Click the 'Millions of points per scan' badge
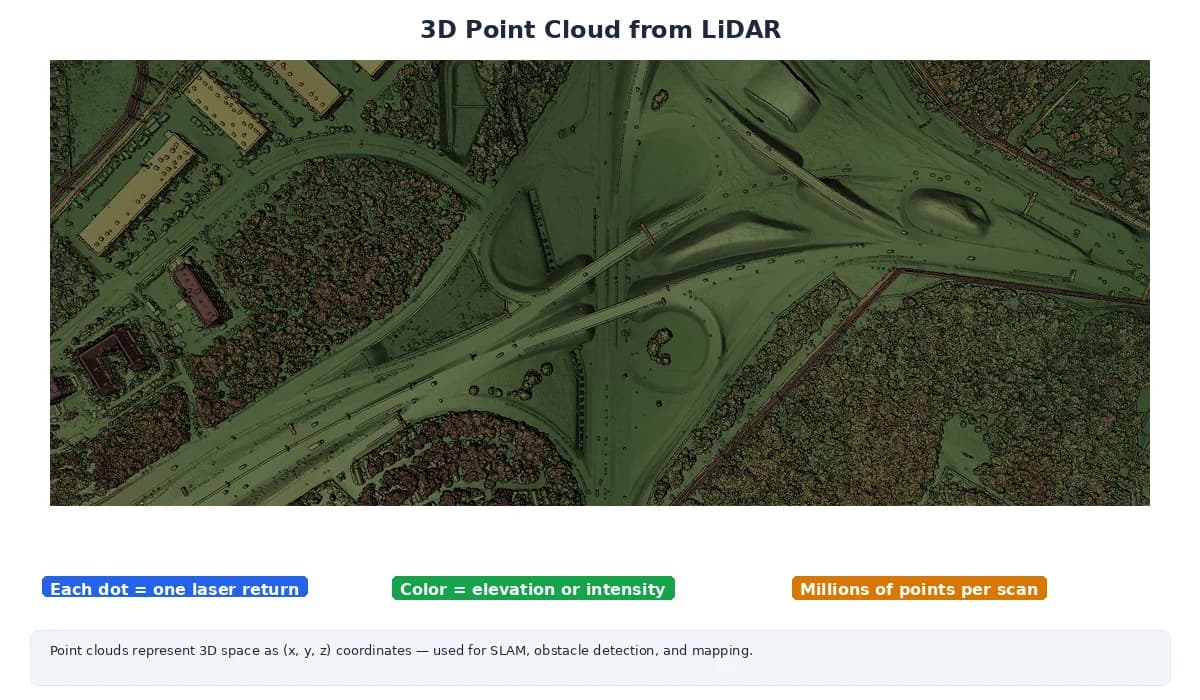1200x700 pixels. point(919,589)
